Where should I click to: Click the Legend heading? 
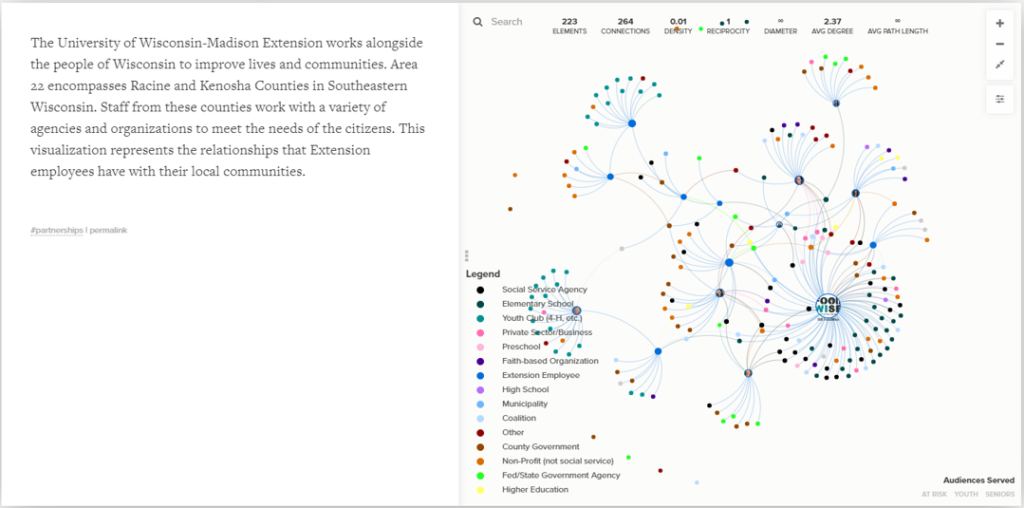pos(483,274)
